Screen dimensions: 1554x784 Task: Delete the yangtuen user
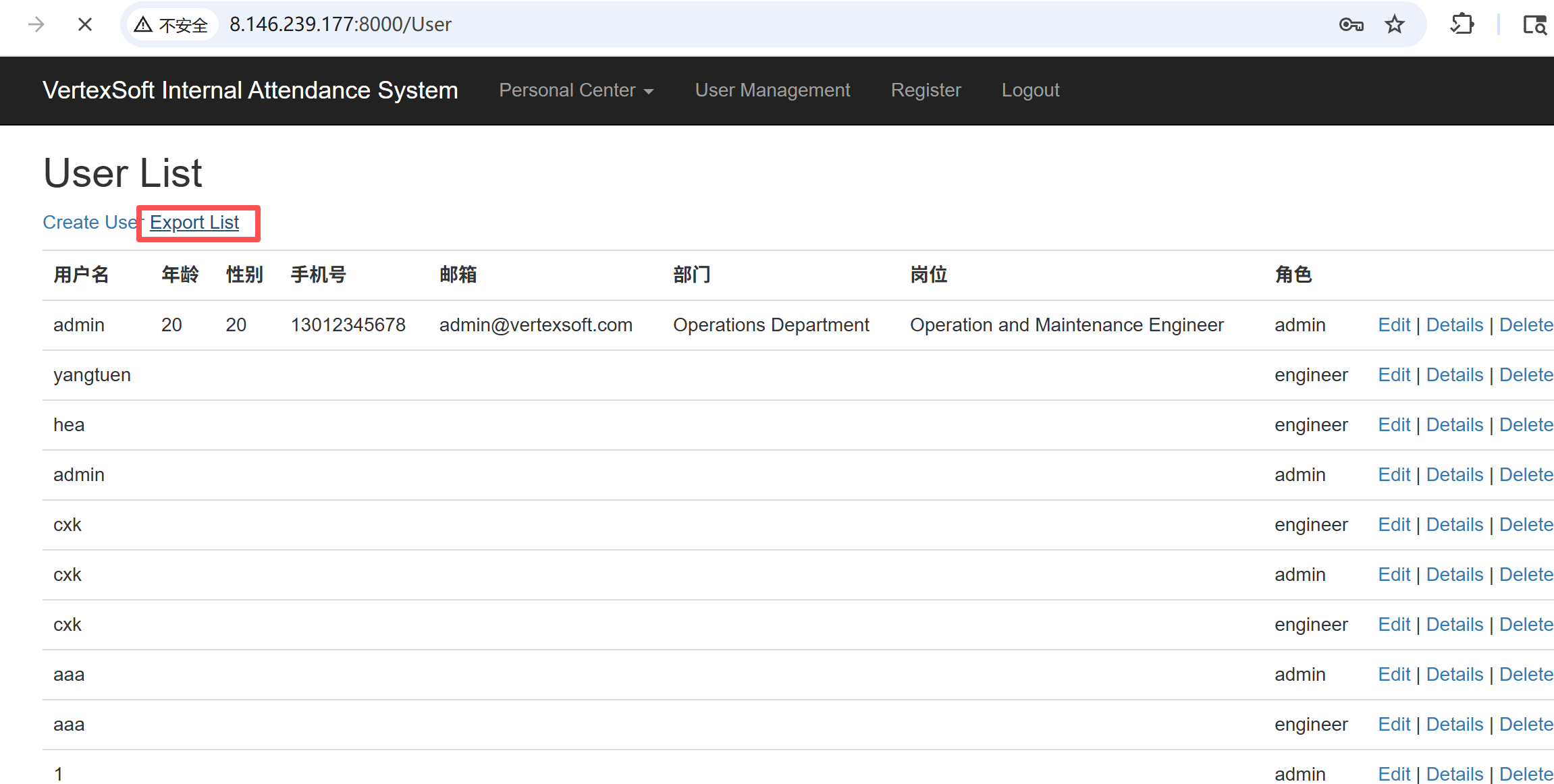click(1526, 374)
